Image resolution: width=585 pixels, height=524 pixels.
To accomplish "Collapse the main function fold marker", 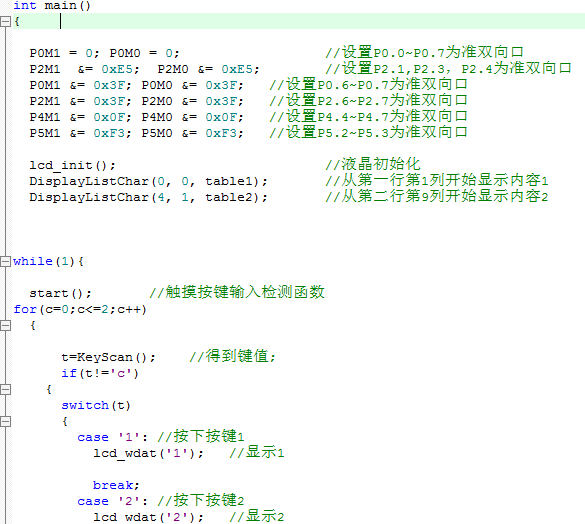I will pos(5,22).
